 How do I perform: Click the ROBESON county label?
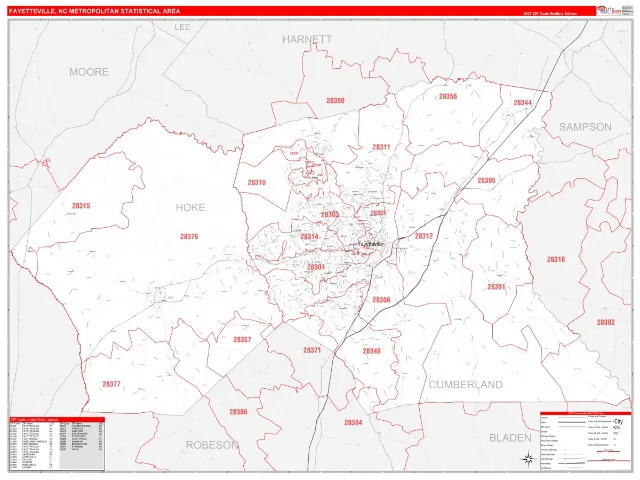tap(212, 445)
